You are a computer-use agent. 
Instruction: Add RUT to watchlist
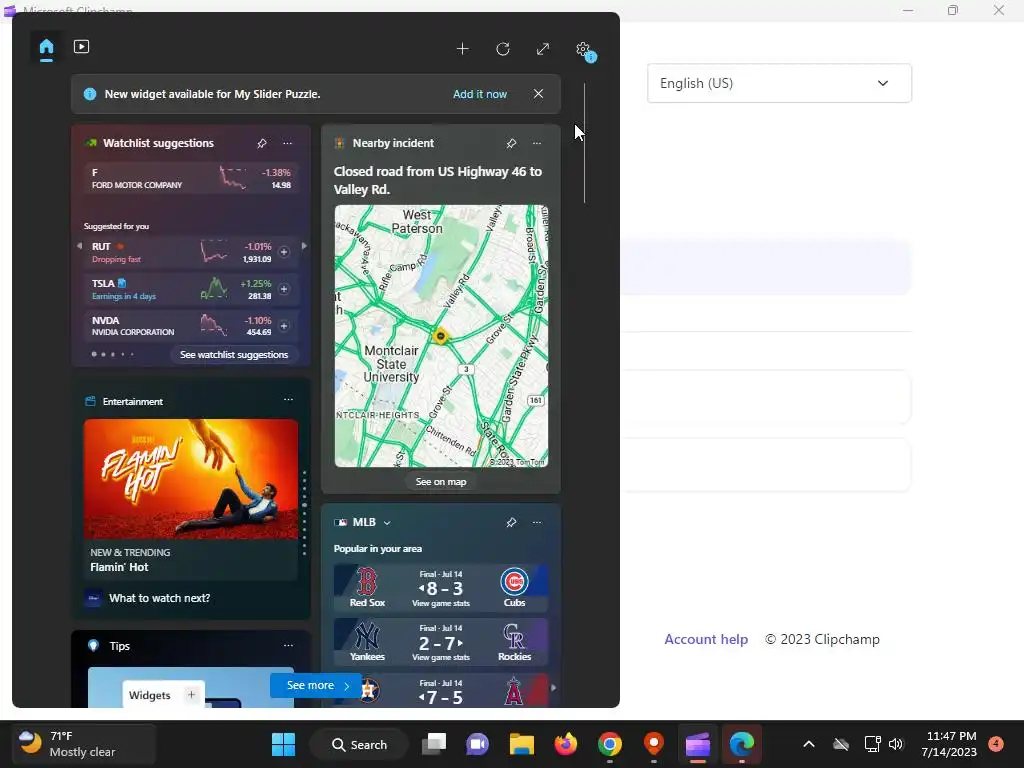click(x=284, y=252)
